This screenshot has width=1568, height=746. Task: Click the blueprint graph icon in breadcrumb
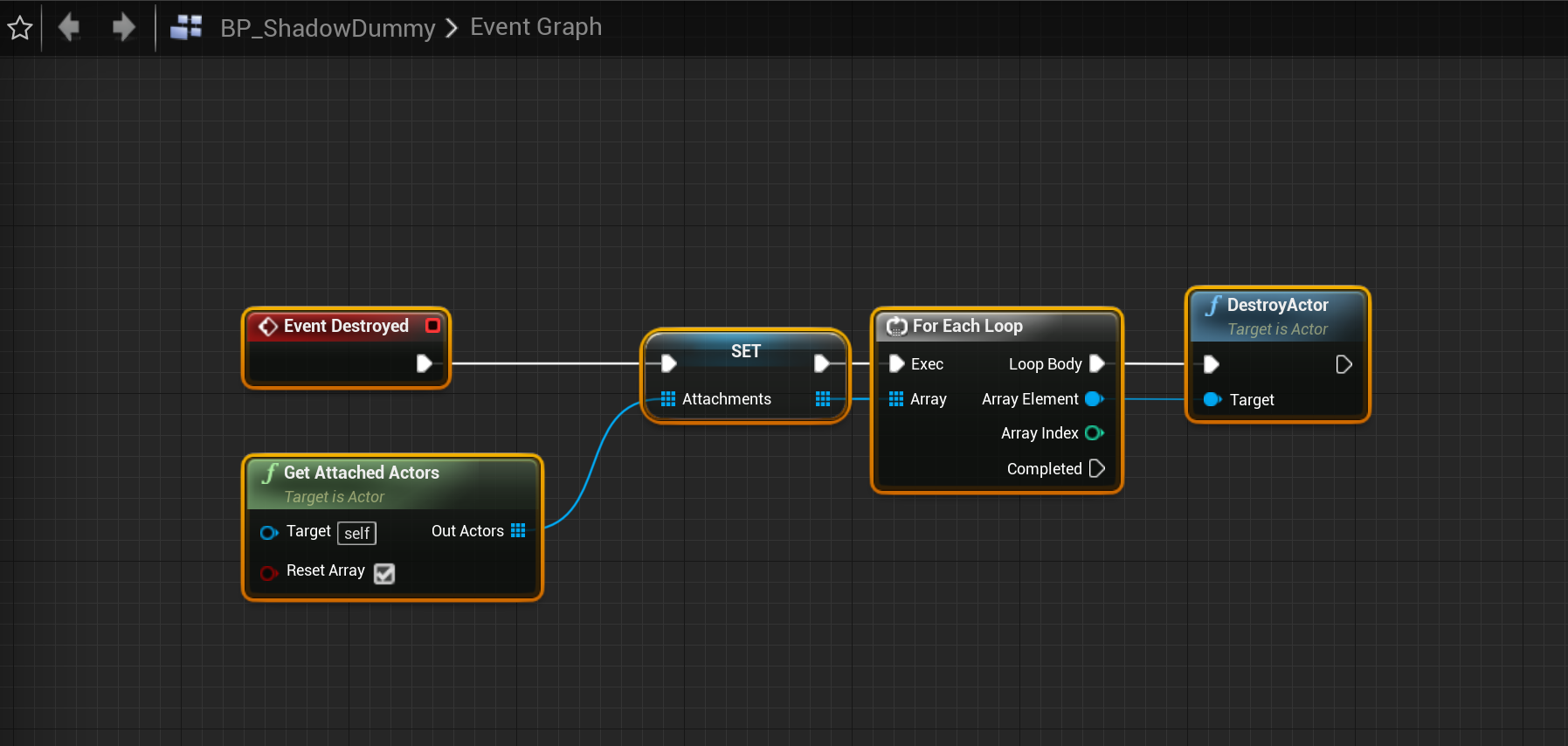(186, 27)
